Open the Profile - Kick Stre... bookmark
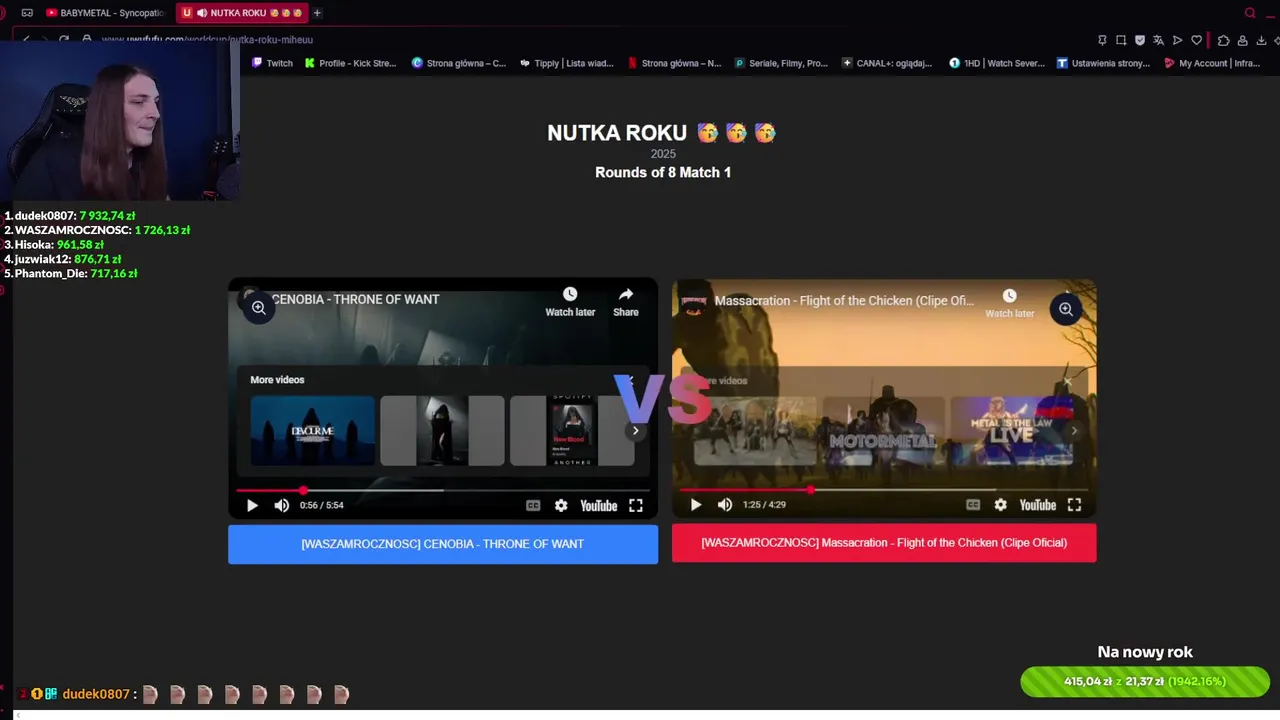The image size is (1280, 720). coord(351,63)
